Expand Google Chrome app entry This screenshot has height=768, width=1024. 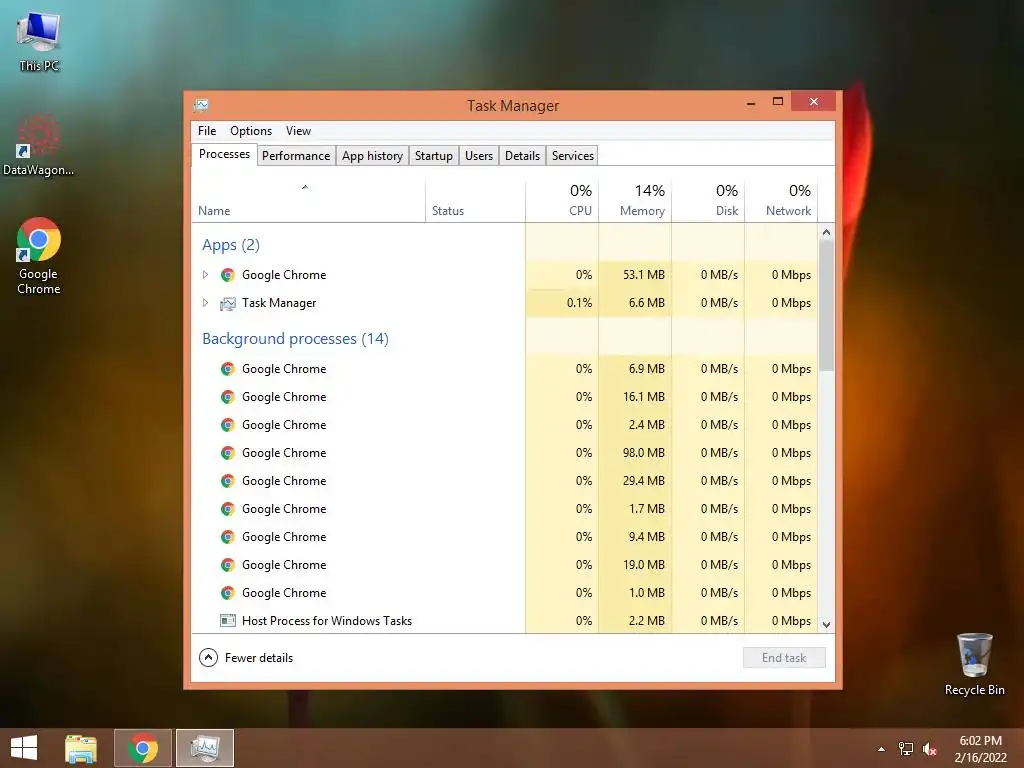click(205, 275)
